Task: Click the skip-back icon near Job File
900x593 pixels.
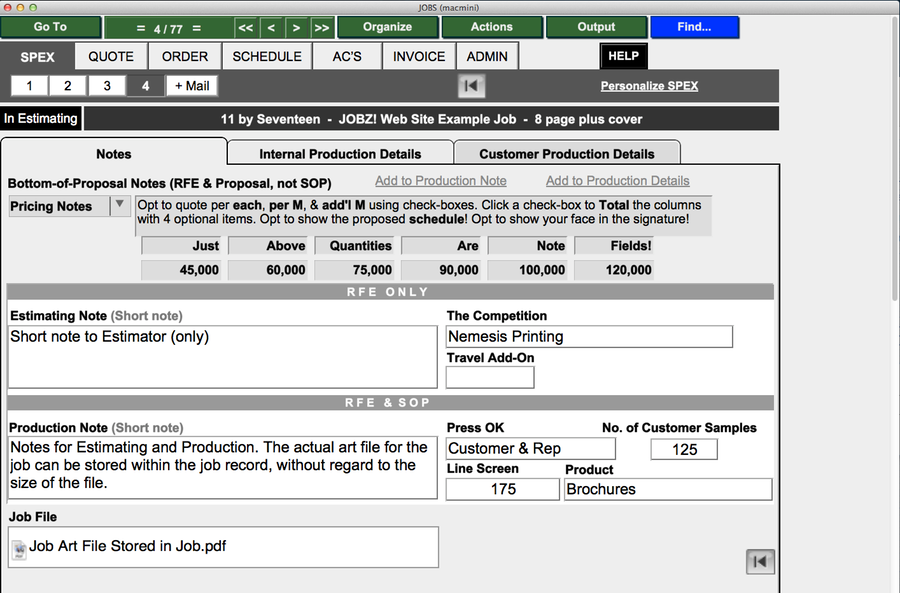Action: [x=760, y=561]
